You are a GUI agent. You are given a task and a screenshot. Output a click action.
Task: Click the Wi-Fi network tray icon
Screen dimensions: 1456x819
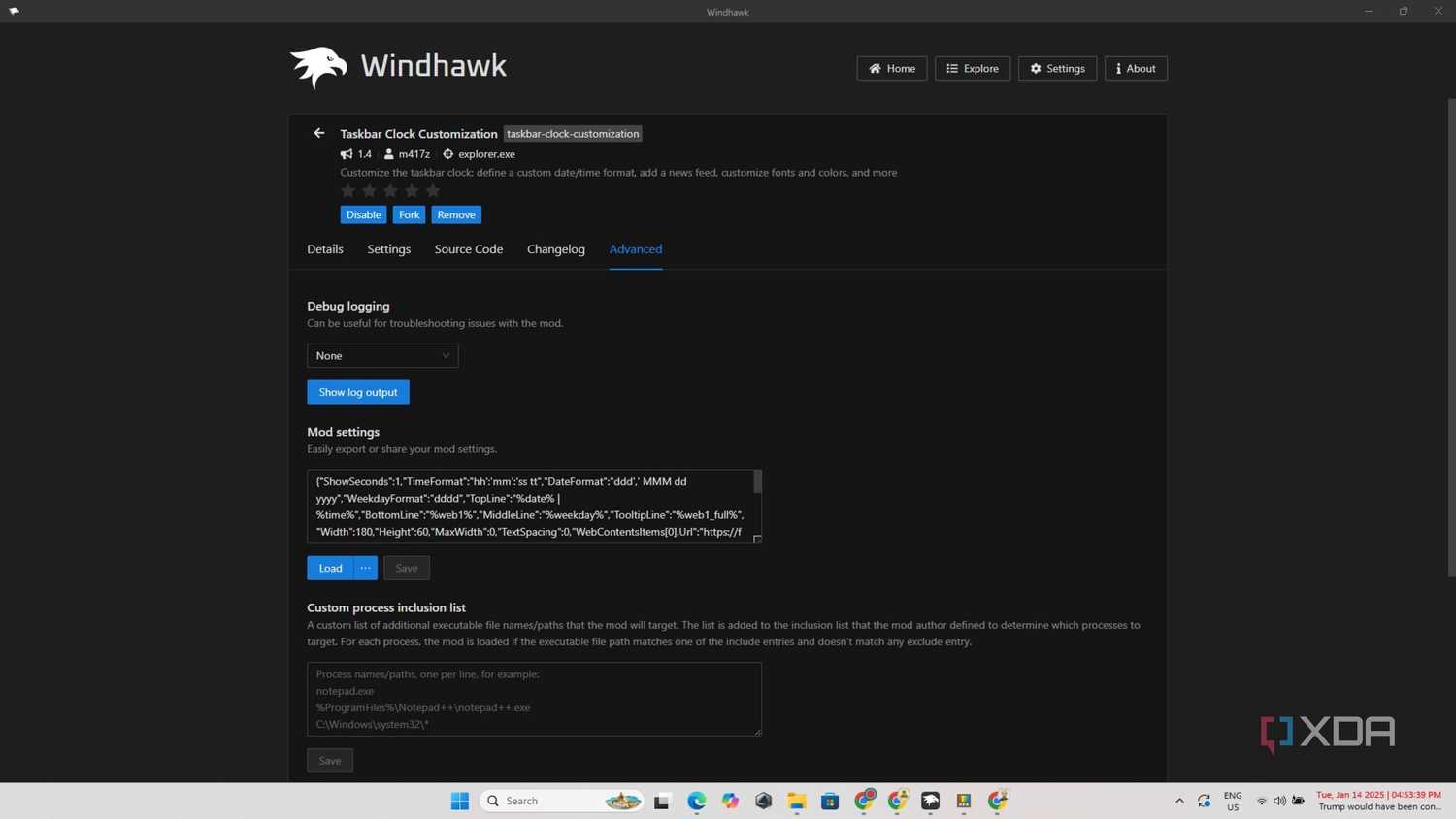tap(1262, 801)
